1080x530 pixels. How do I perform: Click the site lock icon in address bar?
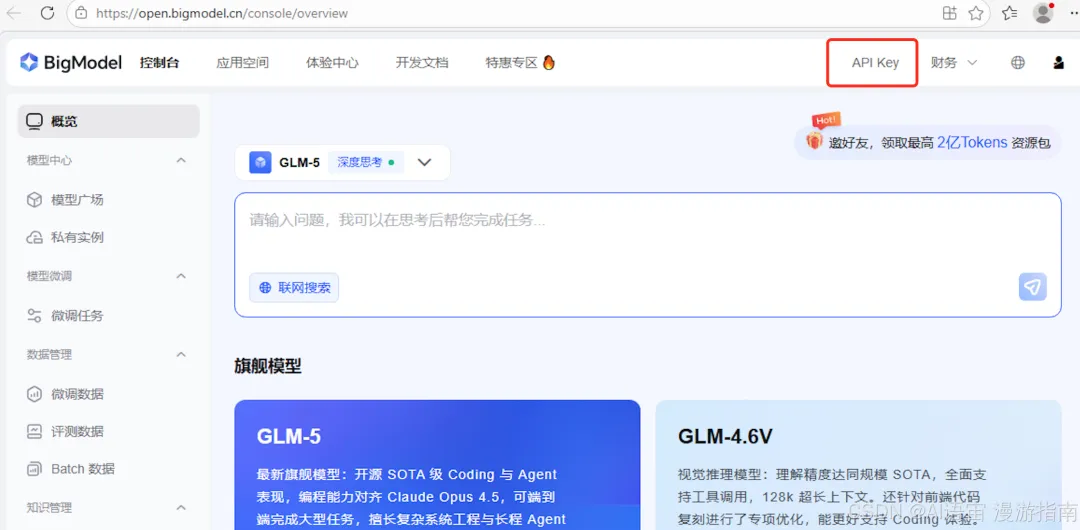pos(81,13)
